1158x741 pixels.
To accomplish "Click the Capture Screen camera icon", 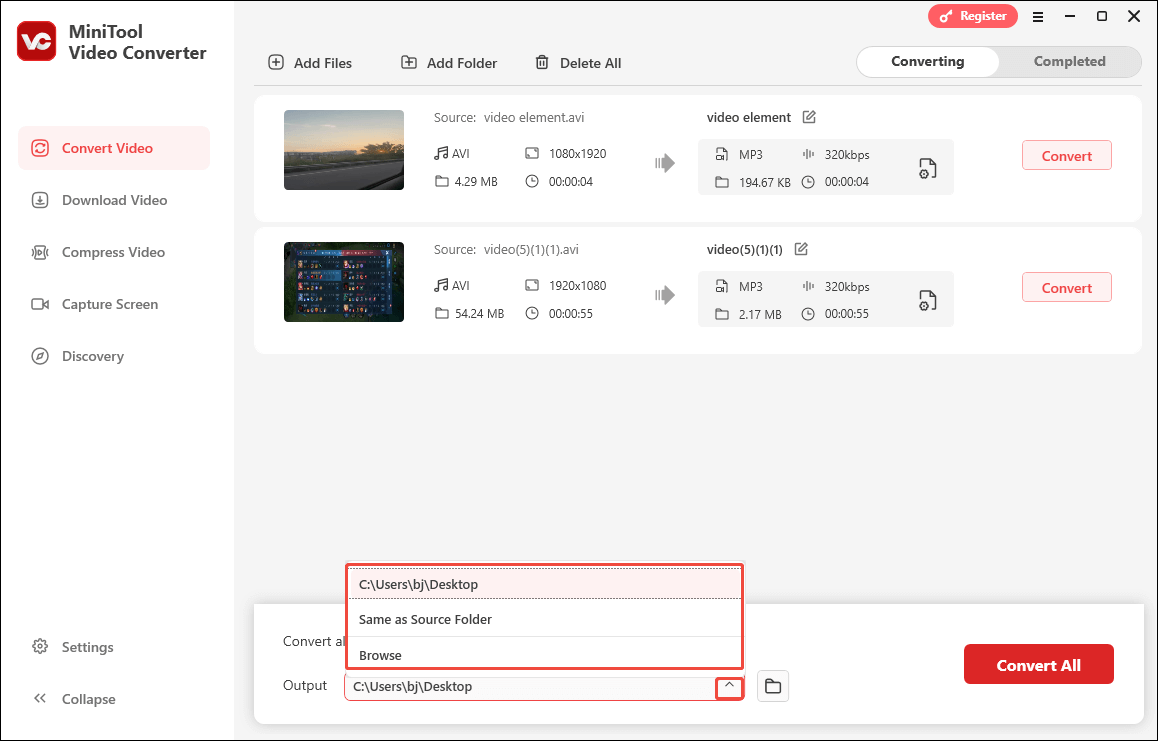I will pyautogui.click(x=40, y=304).
